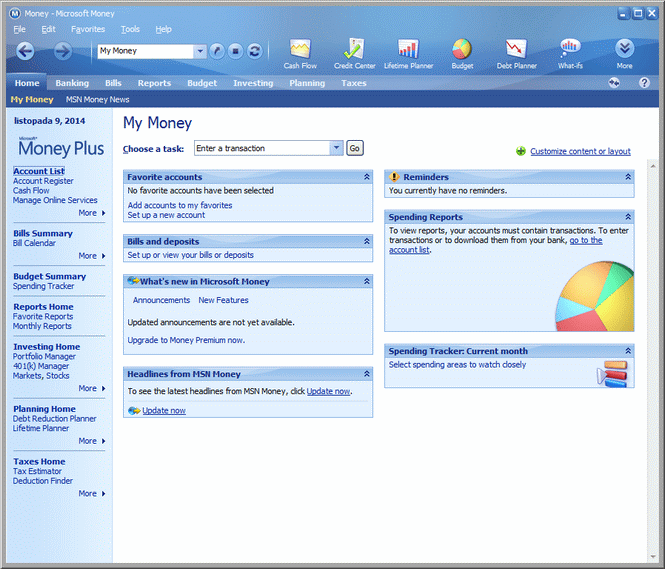Click the Refresh page icon

[255, 51]
